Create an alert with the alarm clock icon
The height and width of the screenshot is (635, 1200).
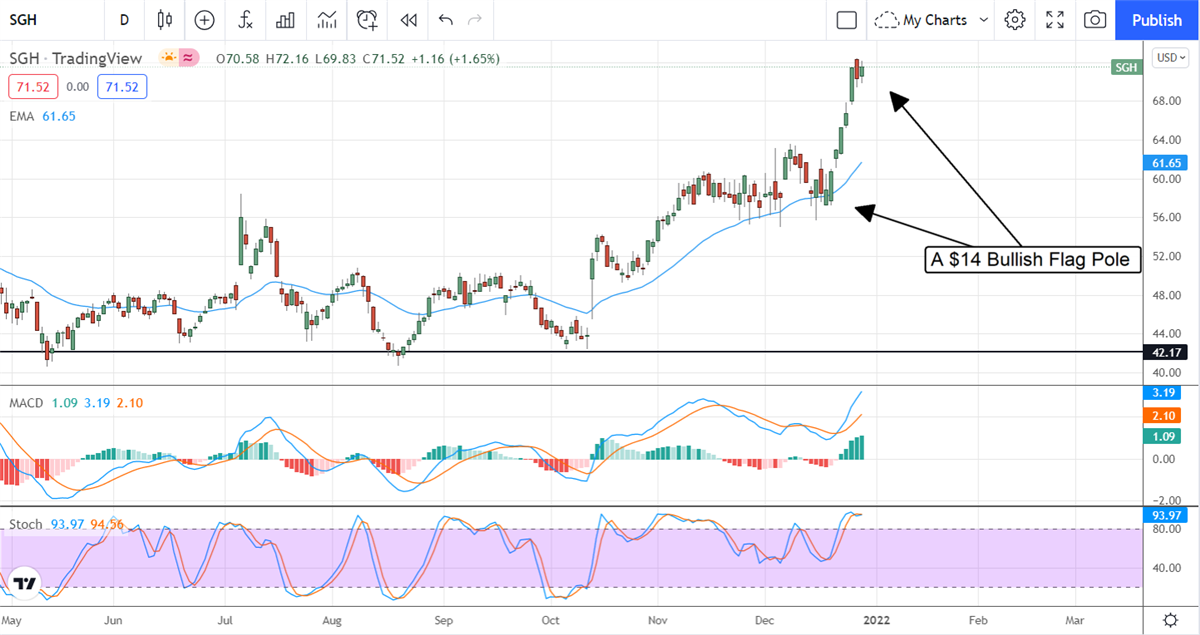click(x=367, y=20)
